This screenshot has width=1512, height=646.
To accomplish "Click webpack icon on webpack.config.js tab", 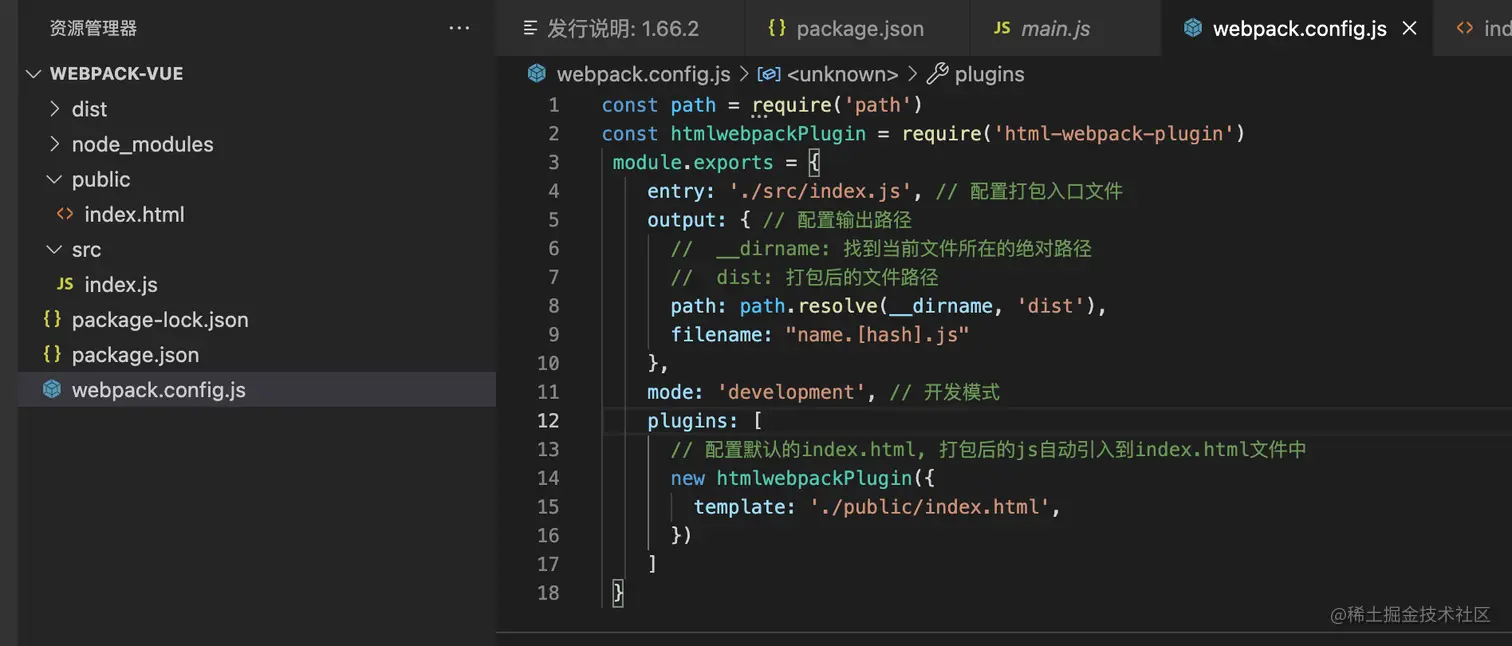I will [x=1192, y=28].
